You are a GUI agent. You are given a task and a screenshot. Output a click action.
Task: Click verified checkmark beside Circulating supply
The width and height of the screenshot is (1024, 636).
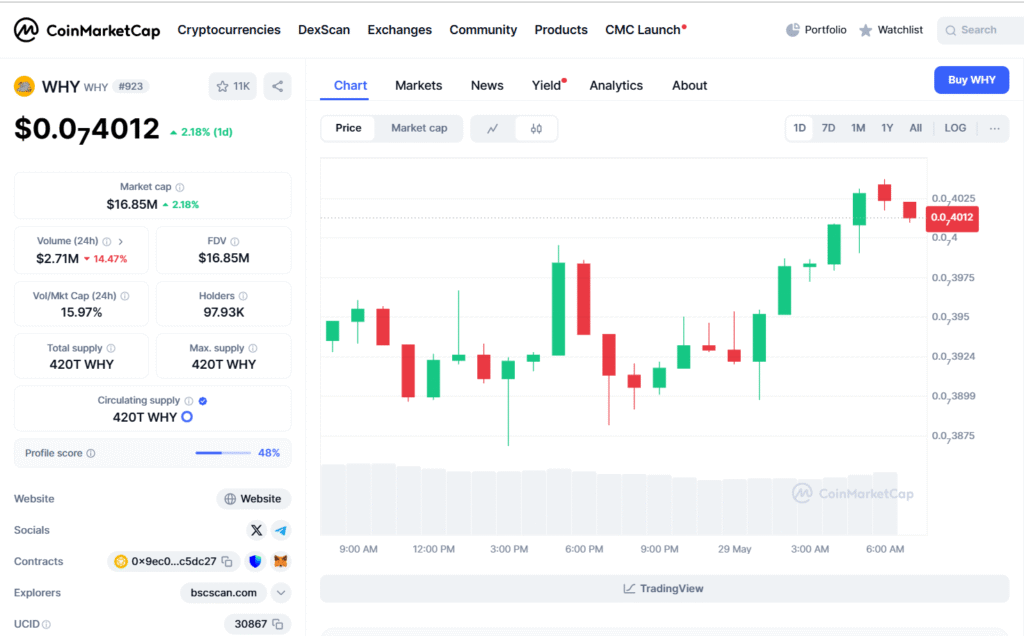[203, 401]
